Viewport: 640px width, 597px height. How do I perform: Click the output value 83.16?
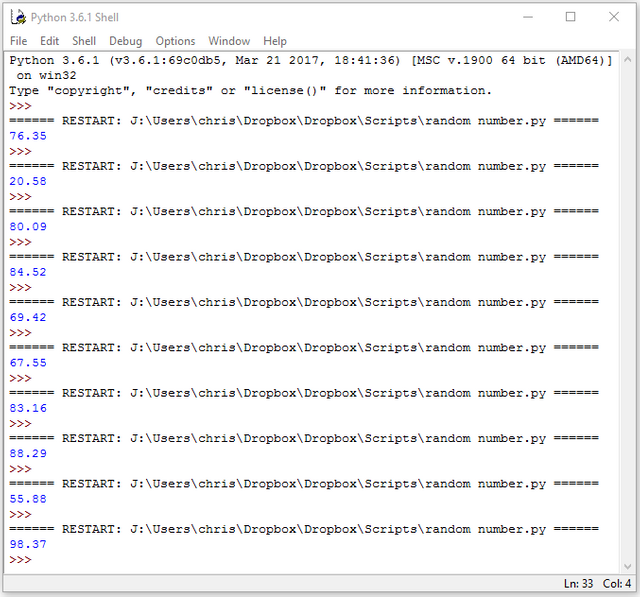[28, 408]
